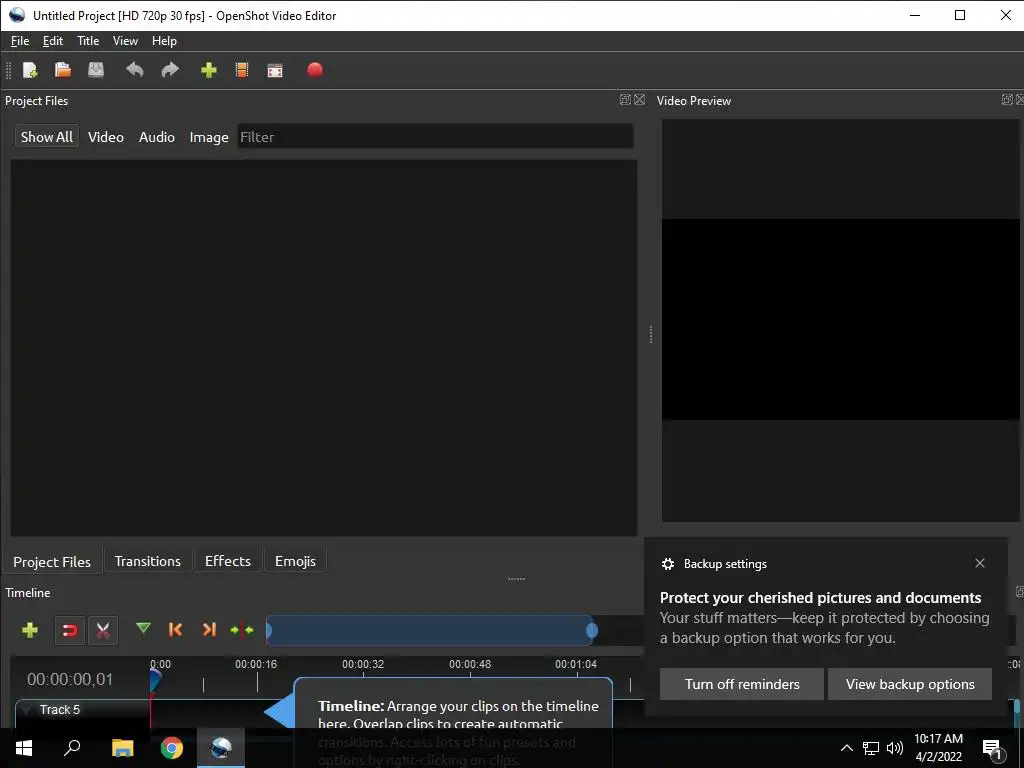The width and height of the screenshot is (1024, 768).
Task: Click the timeline zoom slider bar
Action: tap(431, 630)
